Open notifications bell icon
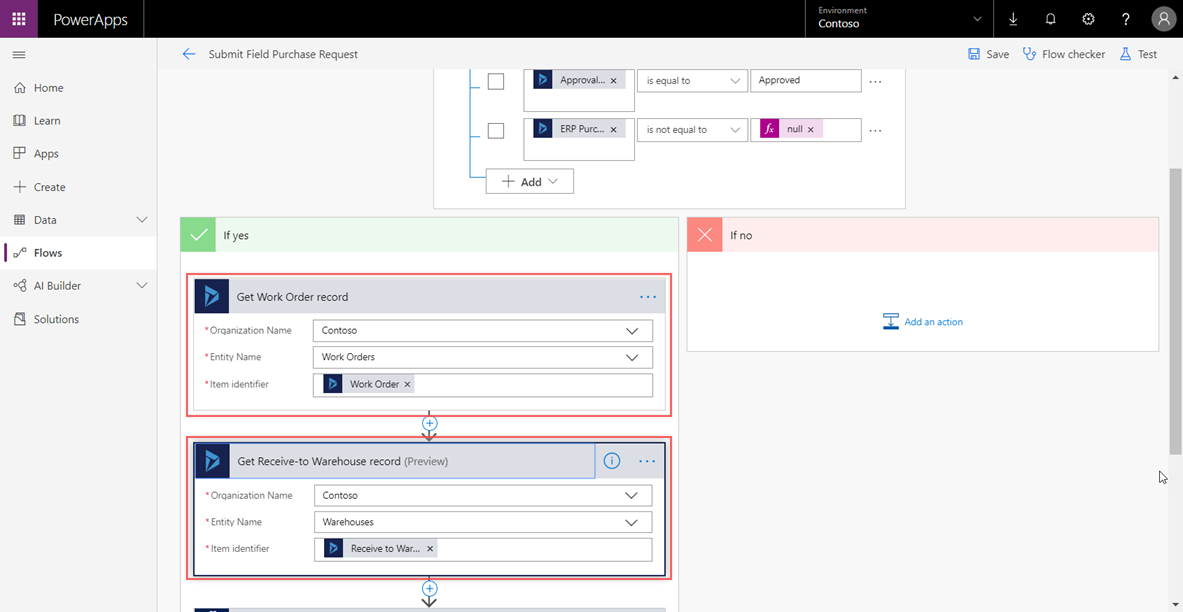The width and height of the screenshot is (1183, 612). (x=1050, y=19)
